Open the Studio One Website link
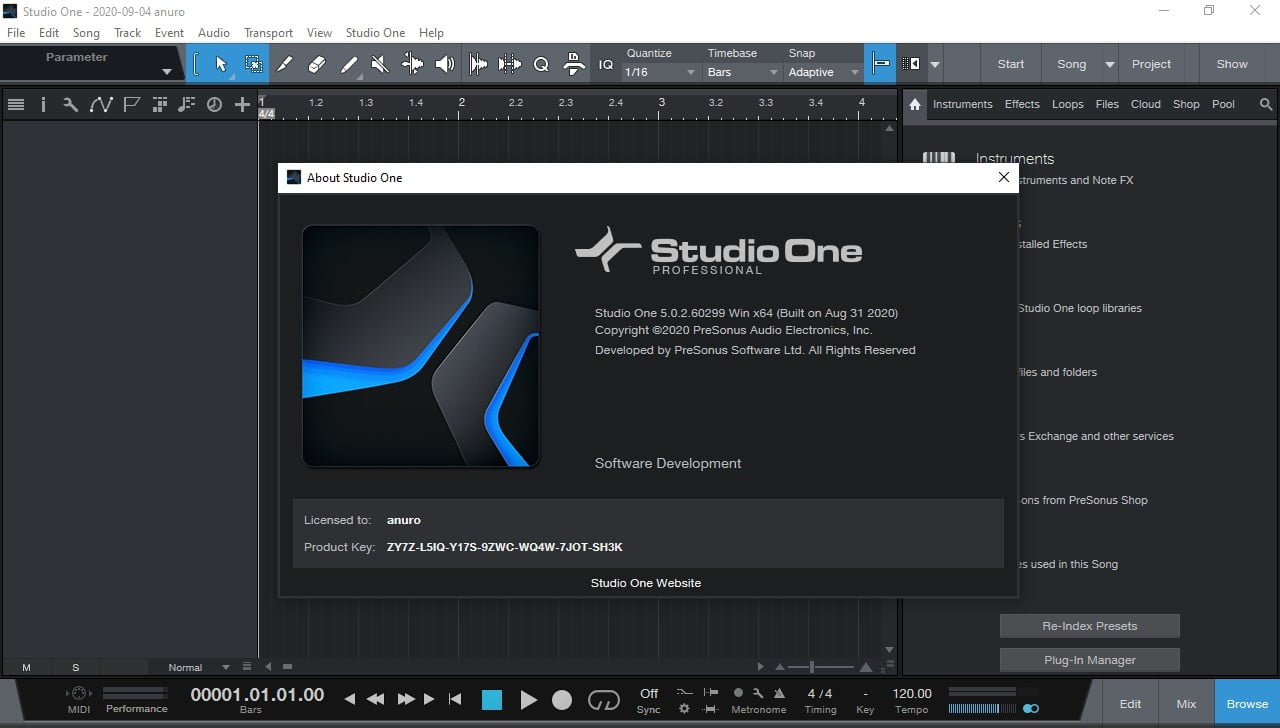1280x728 pixels. click(646, 583)
